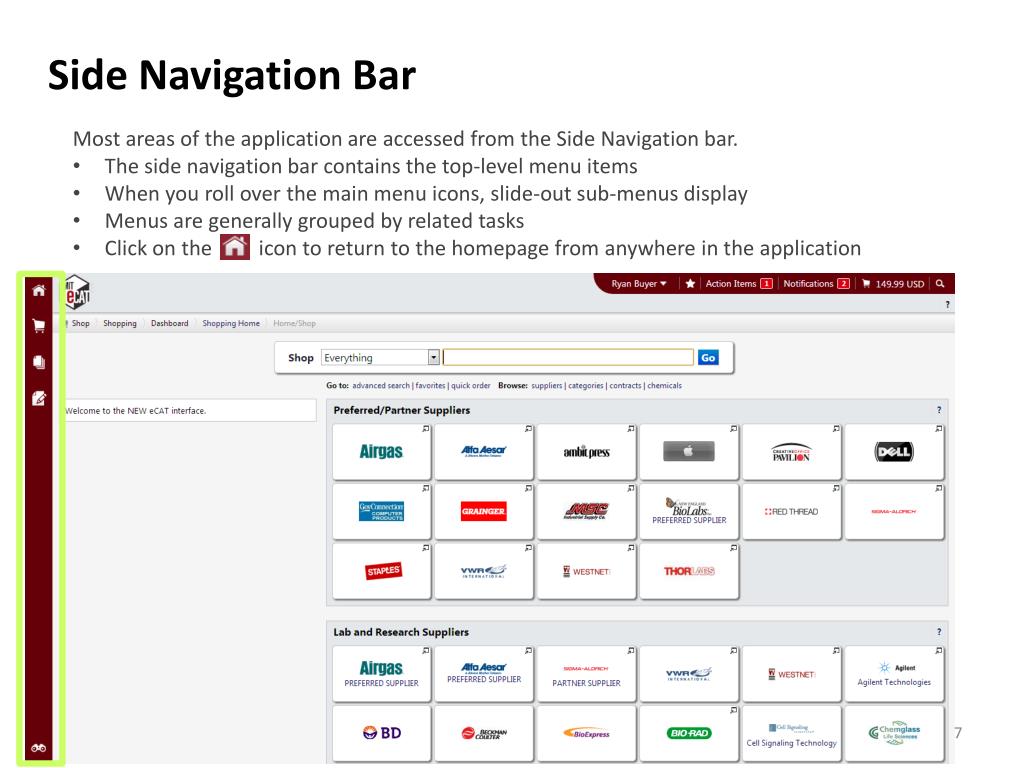Click the binoculars icon at the side bar bottom
This screenshot has width=1024, height=768.
click(39, 748)
